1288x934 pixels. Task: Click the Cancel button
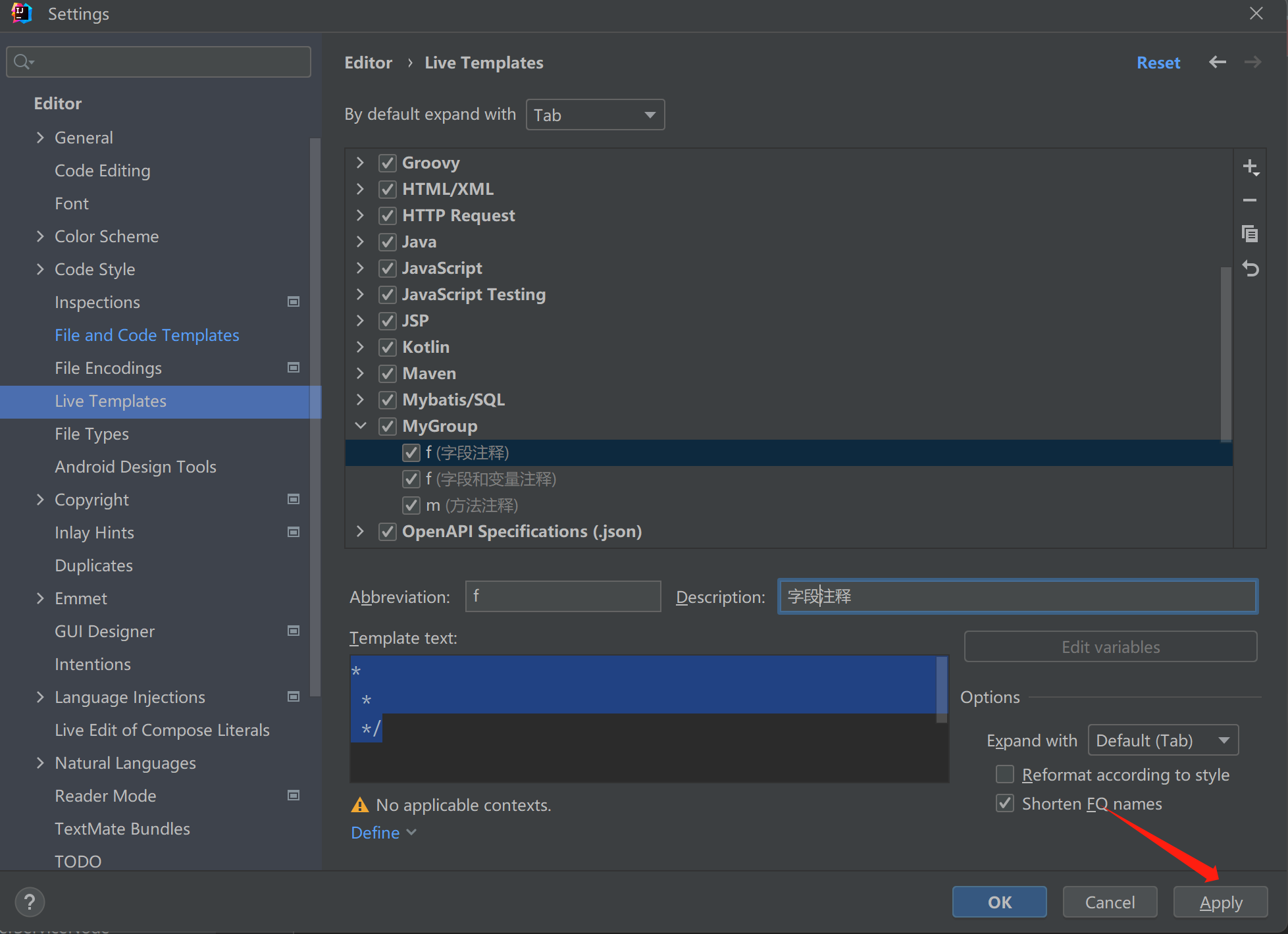tap(1110, 902)
